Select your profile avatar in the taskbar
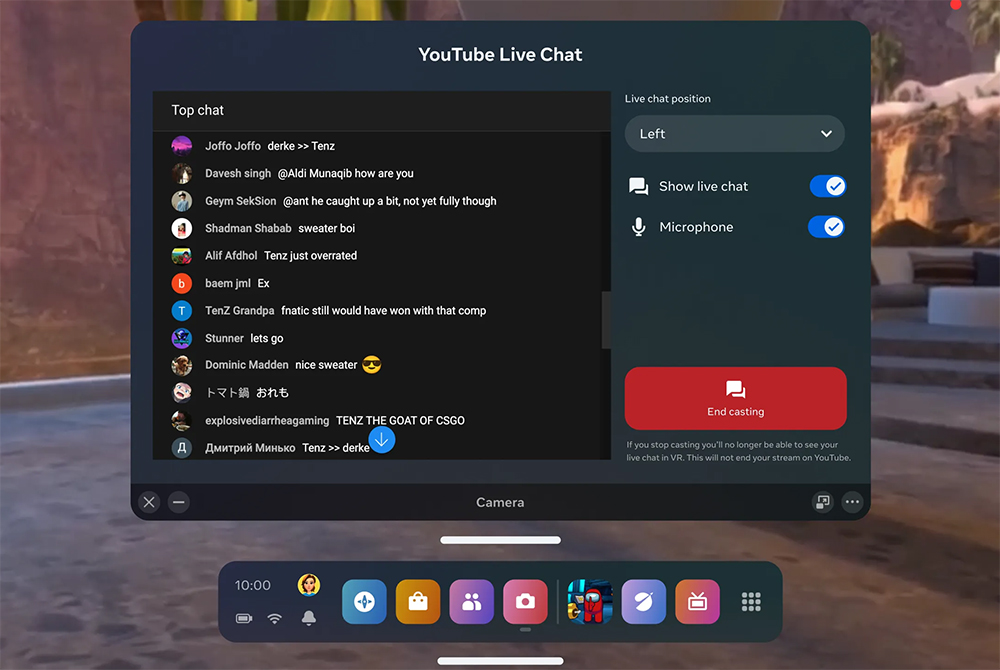Image resolution: width=1000 pixels, height=670 pixels. [308, 585]
